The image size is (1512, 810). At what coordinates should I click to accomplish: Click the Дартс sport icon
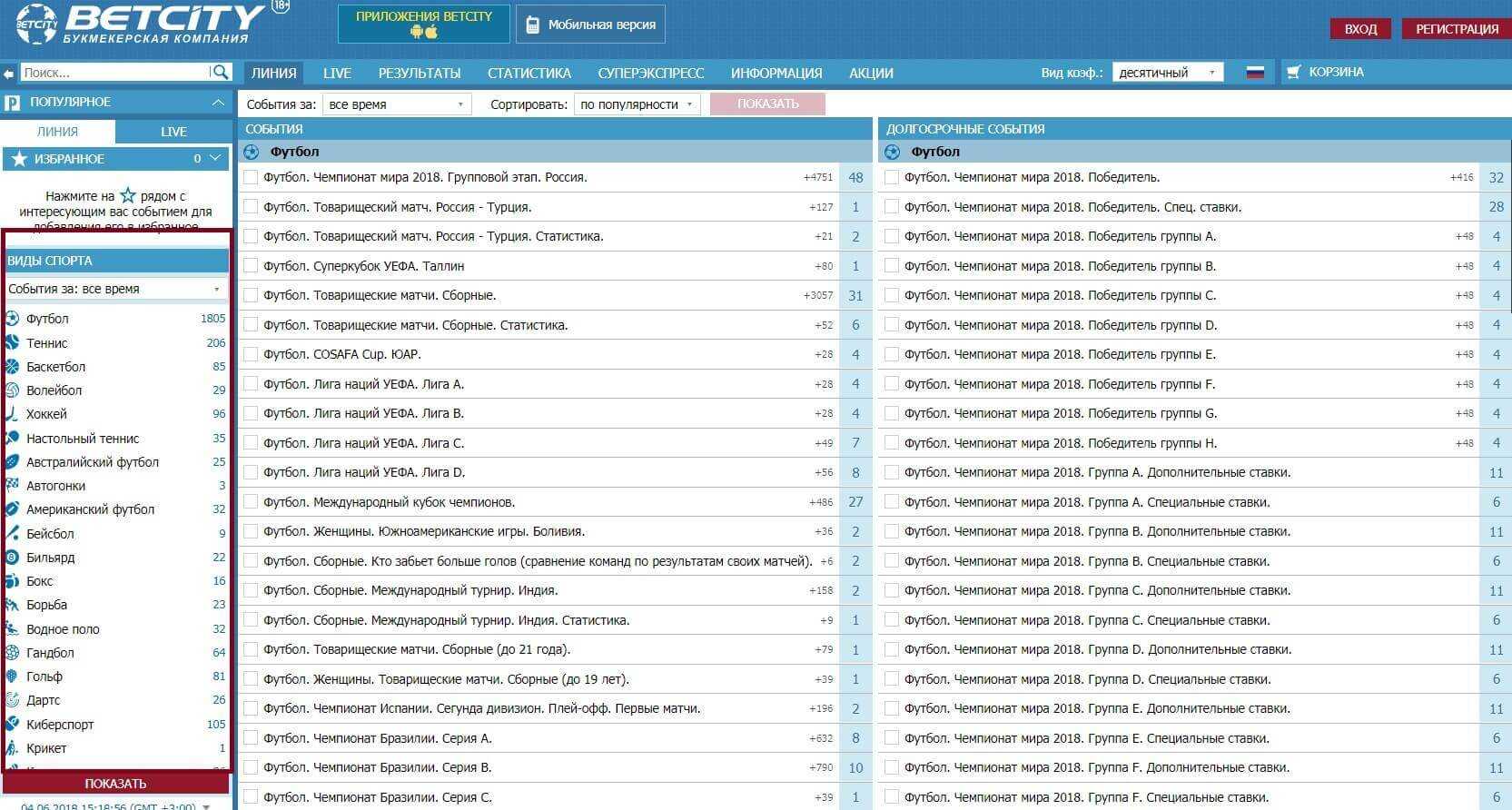(12, 699)
